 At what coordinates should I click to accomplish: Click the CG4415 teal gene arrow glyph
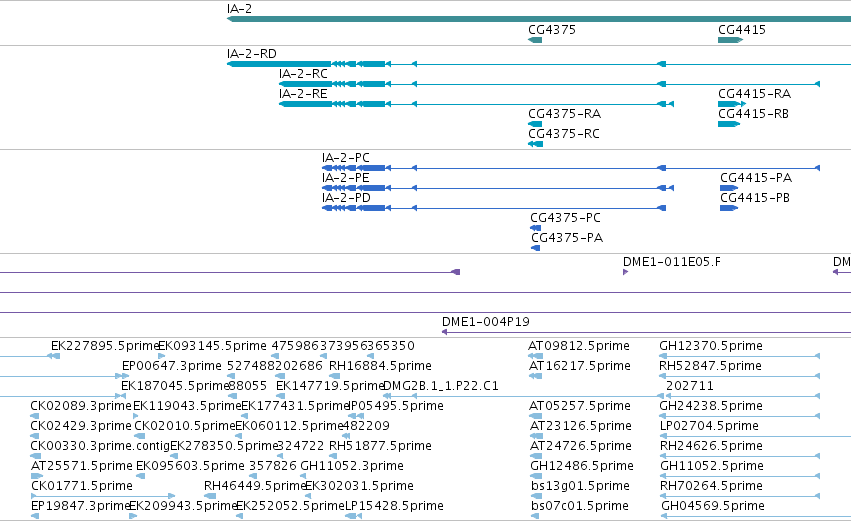(731, 40)
